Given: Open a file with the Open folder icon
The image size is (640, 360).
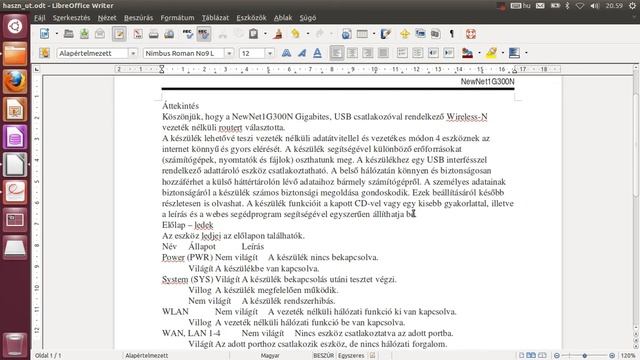Looking at the screenshot, I should (69, 34).
